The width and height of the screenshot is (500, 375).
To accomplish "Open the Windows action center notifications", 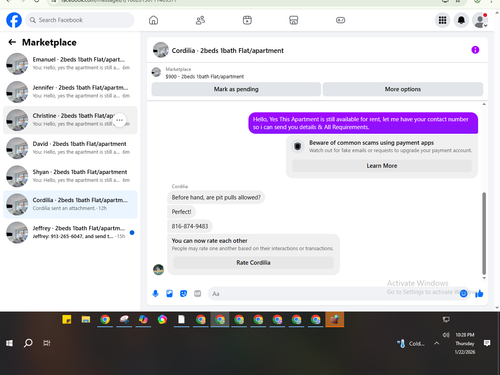I will coord(487,343).
